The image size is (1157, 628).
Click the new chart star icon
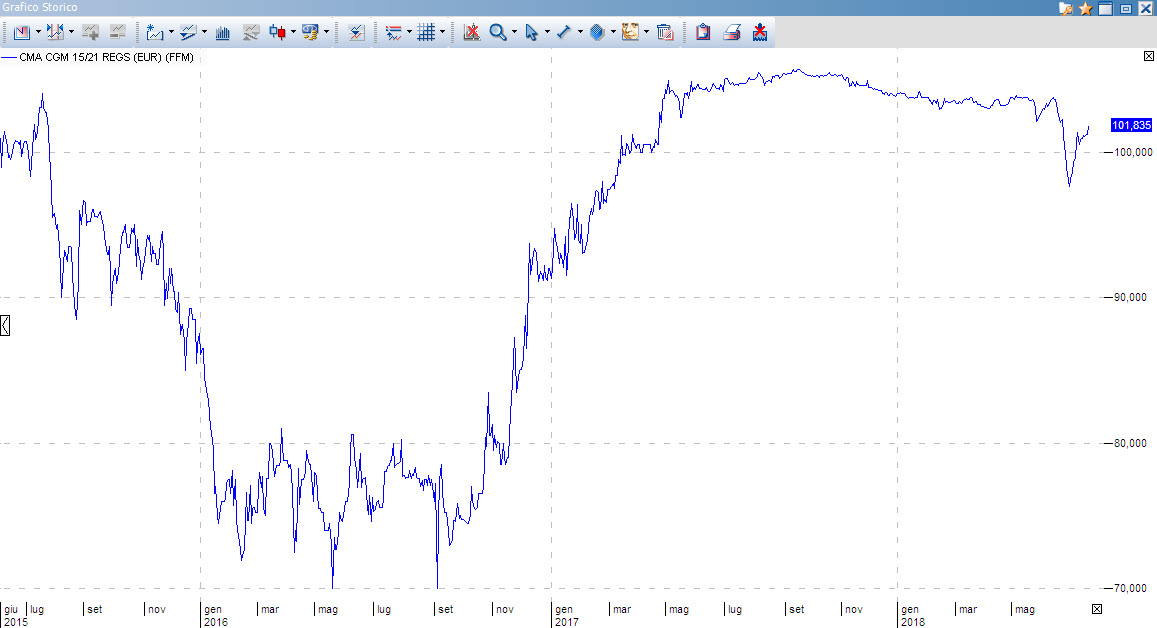pos(155,32)
